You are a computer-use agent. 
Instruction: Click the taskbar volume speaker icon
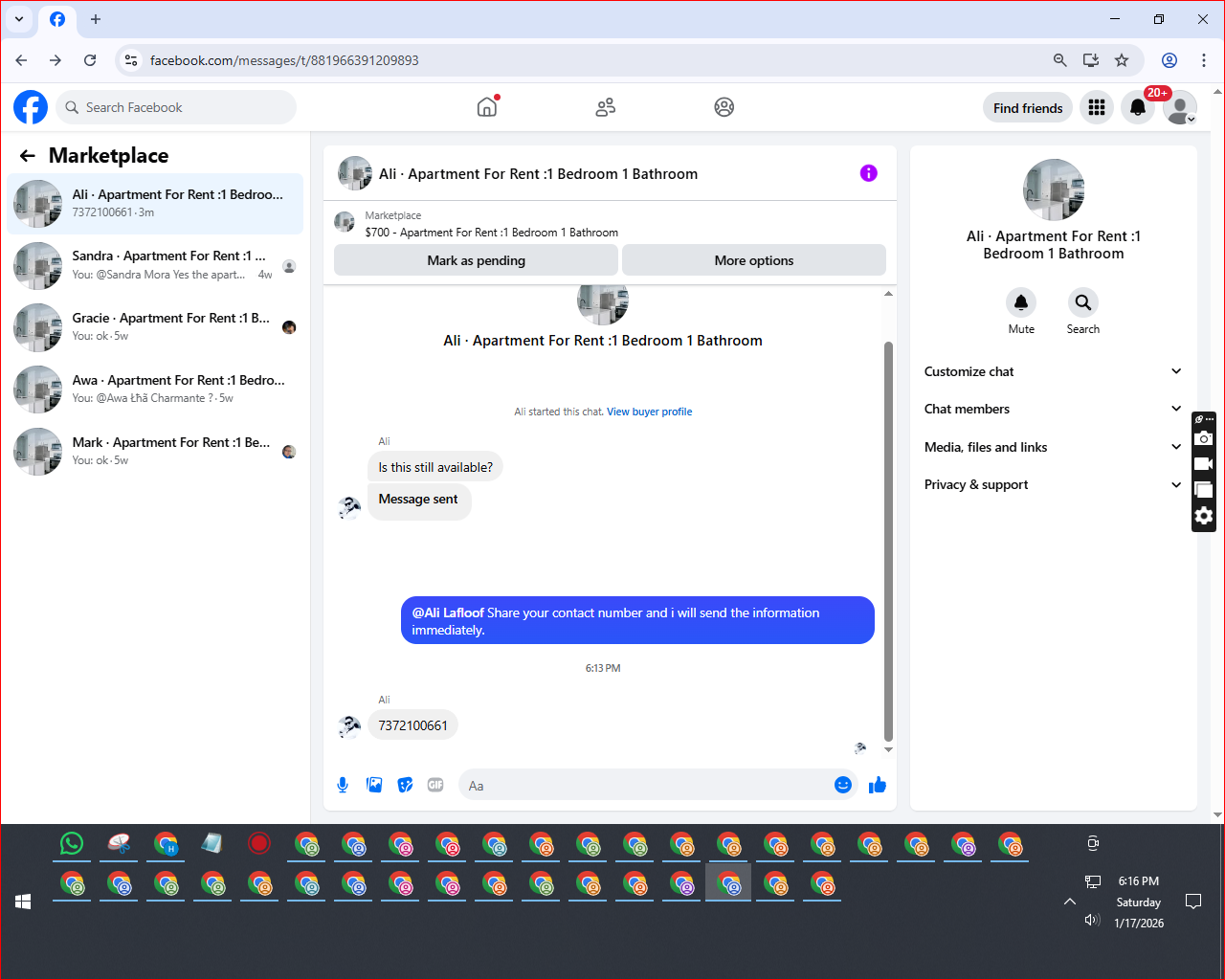click(x=1092, y=920)
